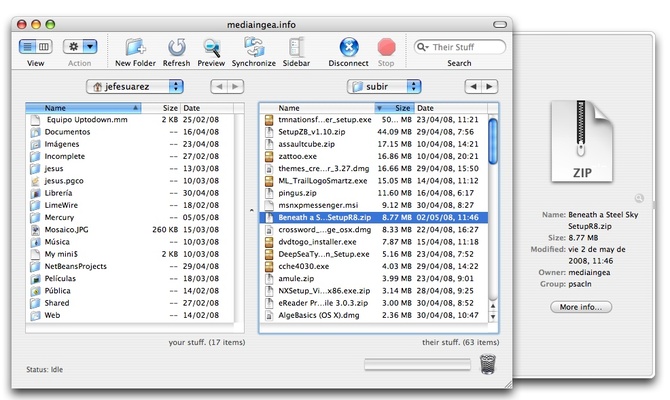Select the Incomplete folder row
This screenshot has height=400, width=670.
[130, 156]
